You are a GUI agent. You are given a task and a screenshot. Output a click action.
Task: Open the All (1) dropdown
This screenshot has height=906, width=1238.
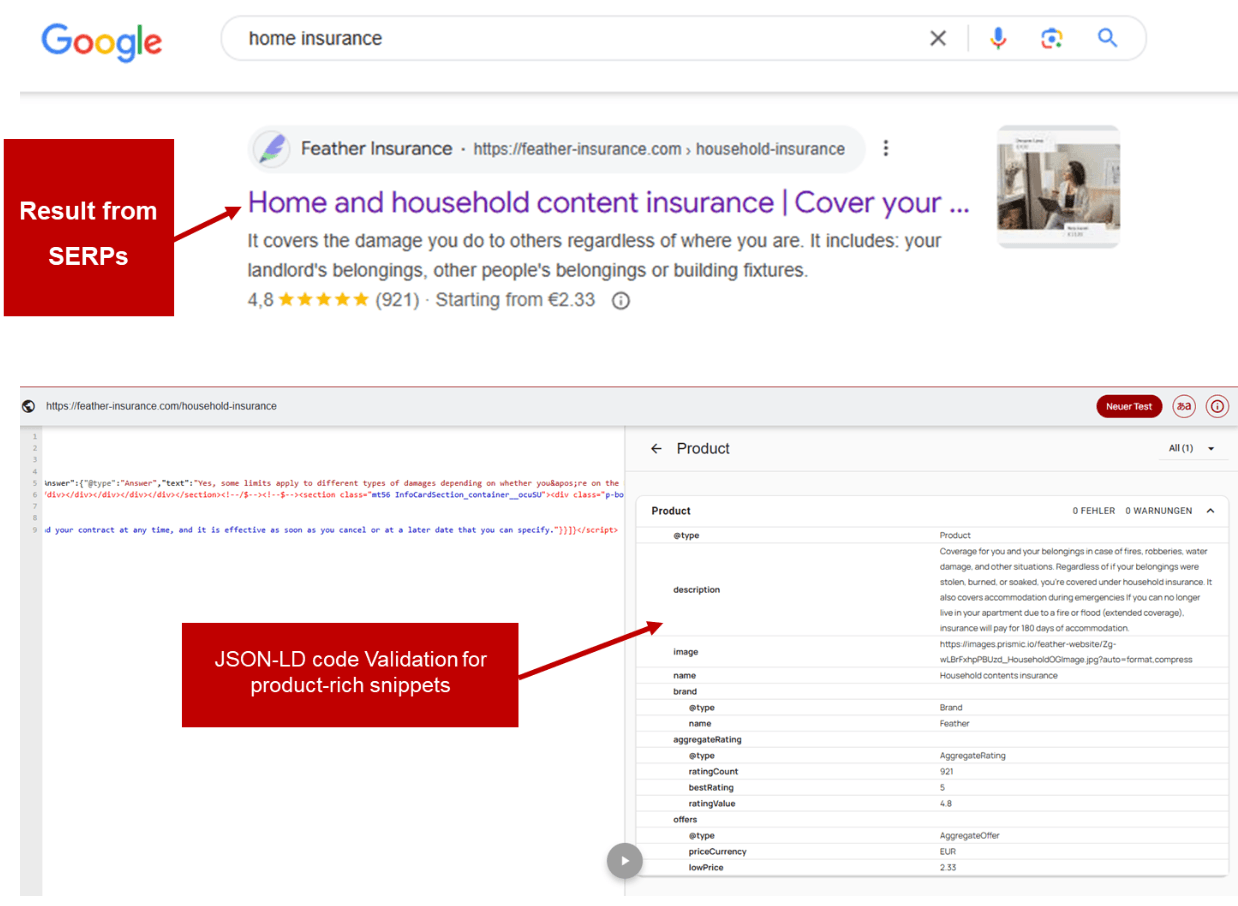(x=1191, y=449)
